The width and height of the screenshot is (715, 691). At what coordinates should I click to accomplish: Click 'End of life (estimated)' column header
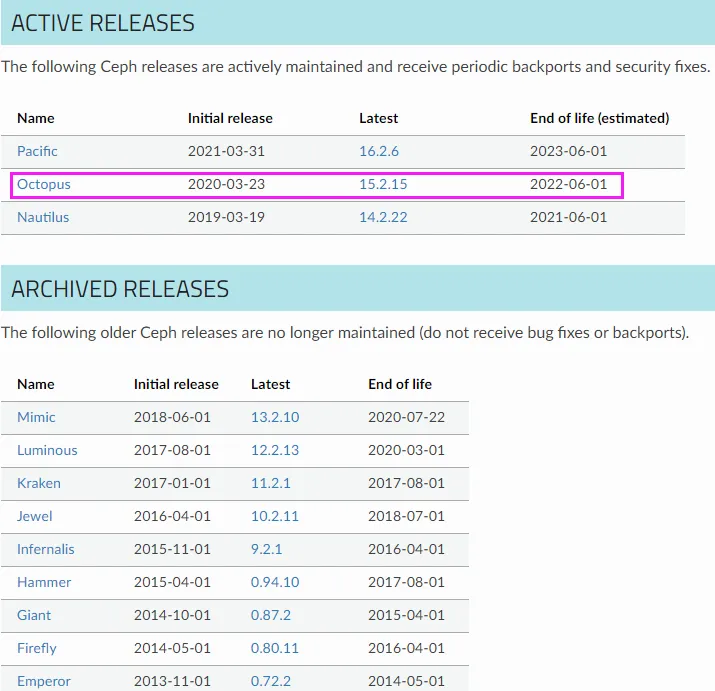[599, 118]
